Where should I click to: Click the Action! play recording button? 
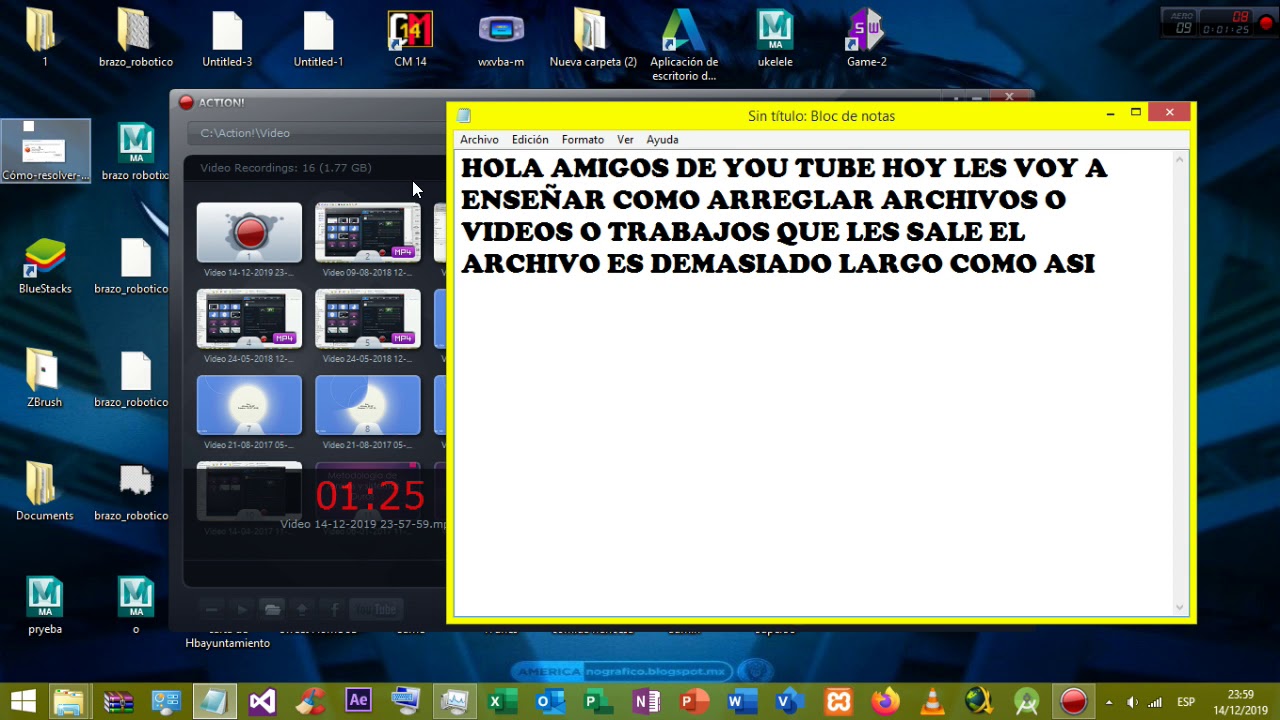(x=241, y=609)
